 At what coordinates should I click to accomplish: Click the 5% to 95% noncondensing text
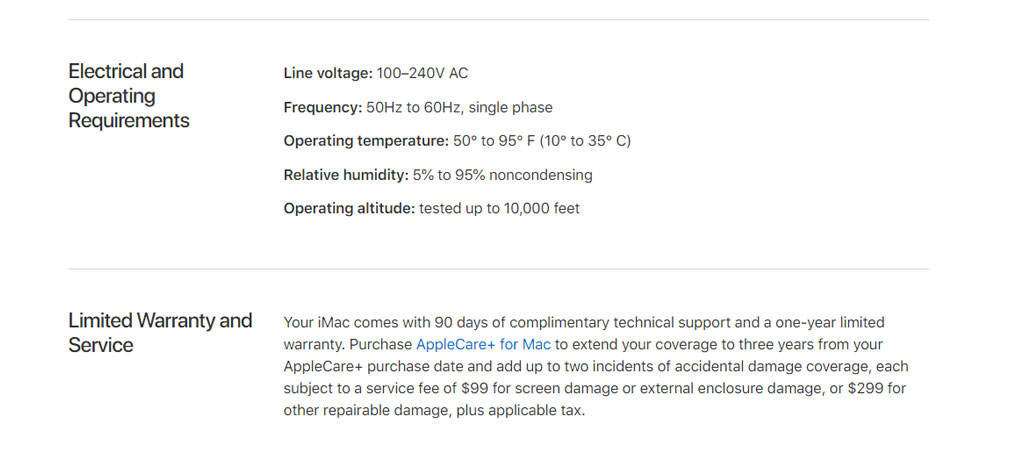(503, 175)
